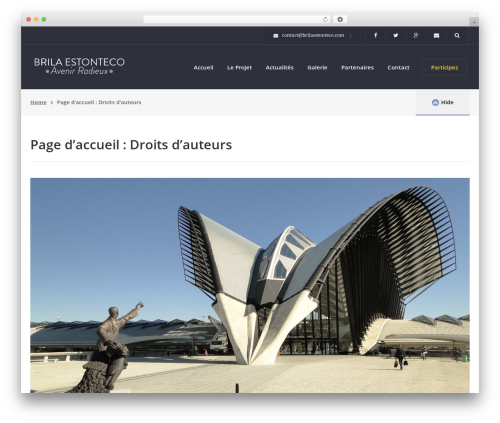Open the Le Projet menu item

pos(239,67)
